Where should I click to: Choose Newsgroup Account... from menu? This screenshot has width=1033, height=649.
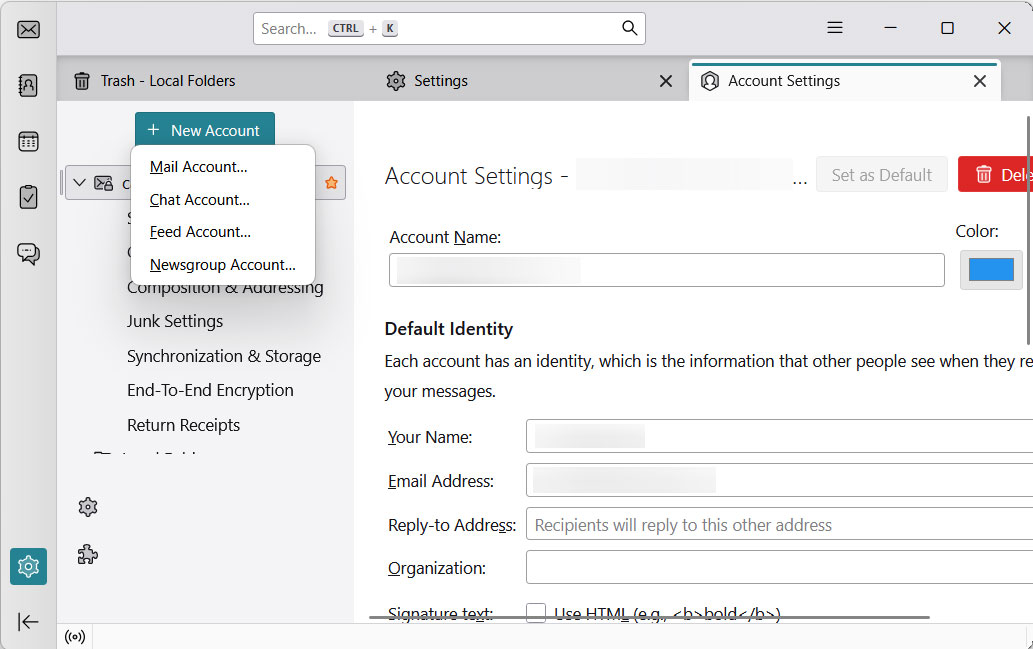[x=223, y=265]
